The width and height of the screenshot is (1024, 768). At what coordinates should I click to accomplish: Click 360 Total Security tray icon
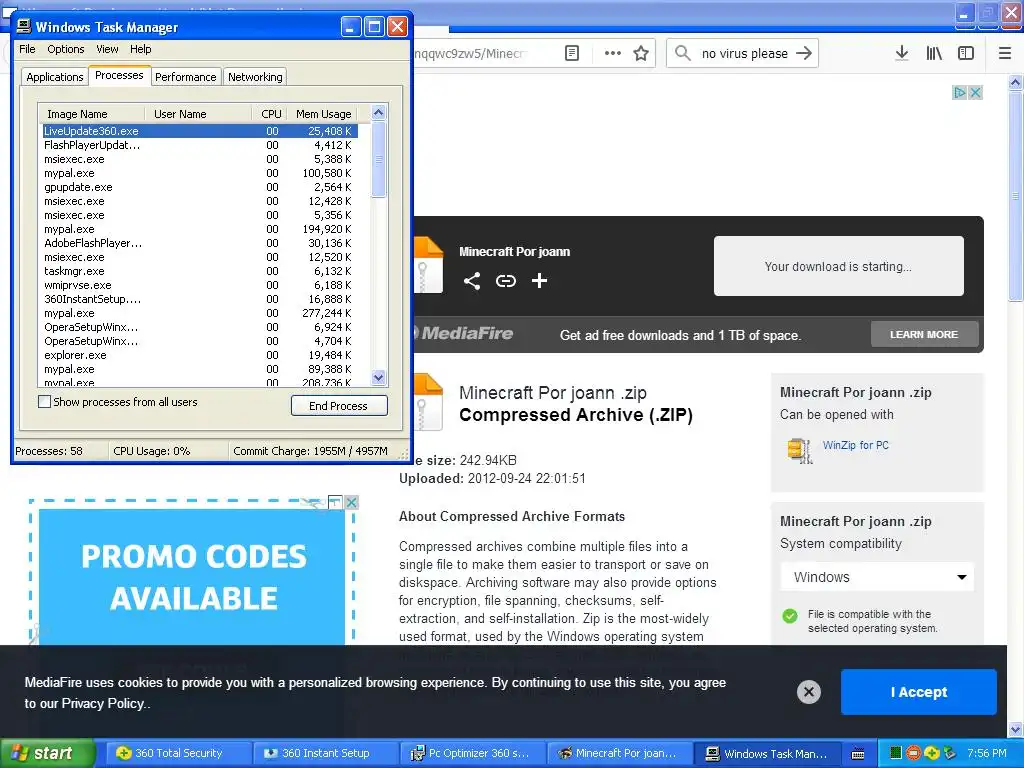932,753
